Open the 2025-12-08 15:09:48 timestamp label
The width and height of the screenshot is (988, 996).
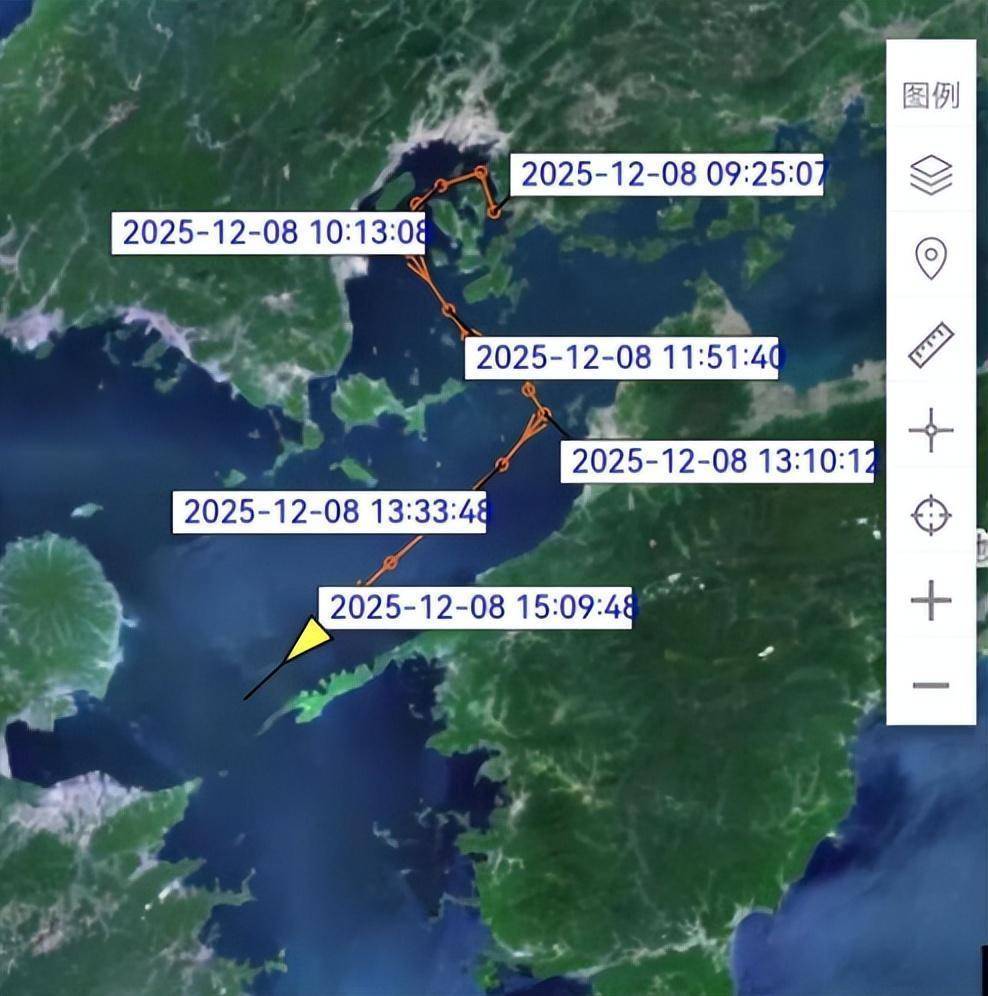click(x=476, y=607)
